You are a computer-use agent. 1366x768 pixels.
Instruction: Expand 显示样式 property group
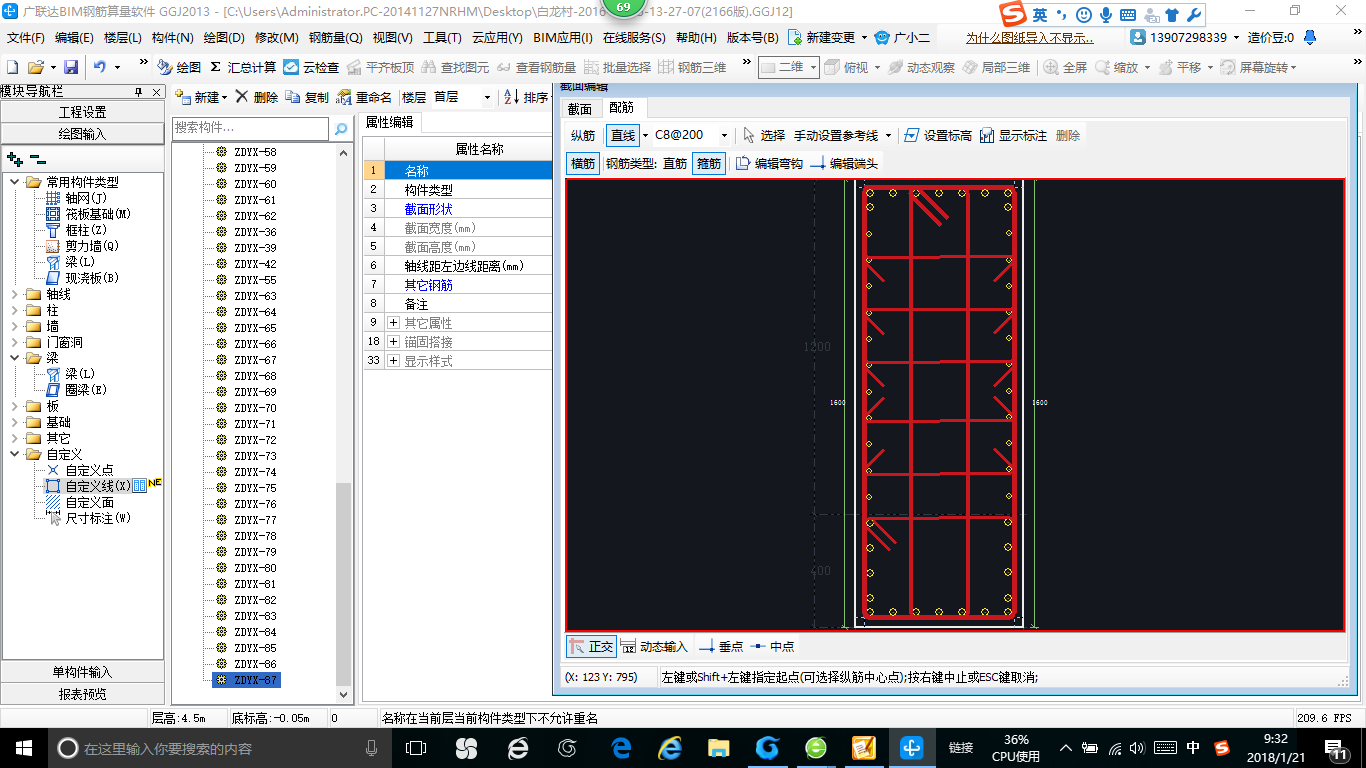coord(394,361)
